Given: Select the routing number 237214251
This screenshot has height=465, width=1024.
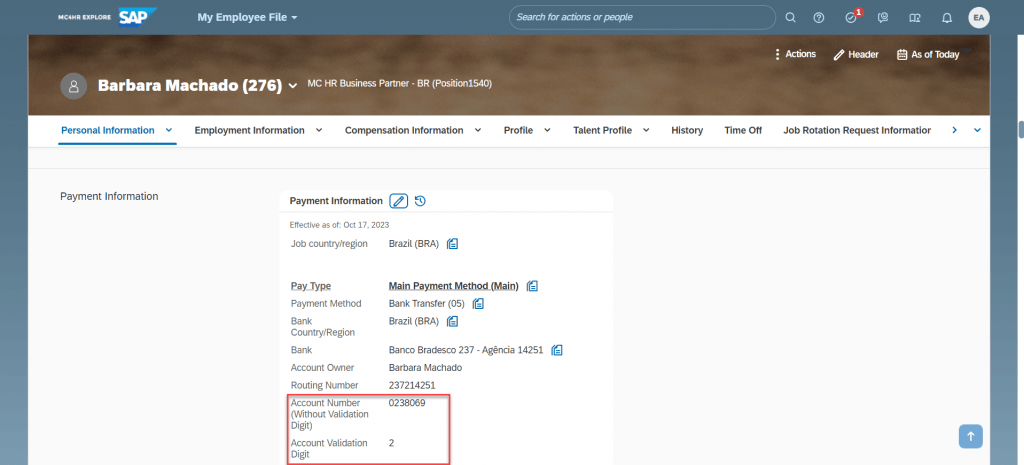Looking at the screenshot, I should 411,385.
